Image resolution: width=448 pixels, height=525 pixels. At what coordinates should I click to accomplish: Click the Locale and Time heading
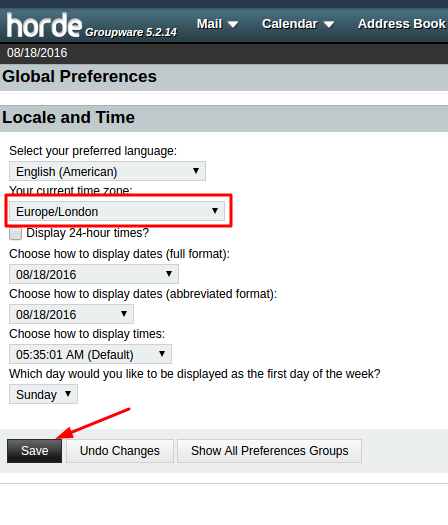tap(68, 118)
